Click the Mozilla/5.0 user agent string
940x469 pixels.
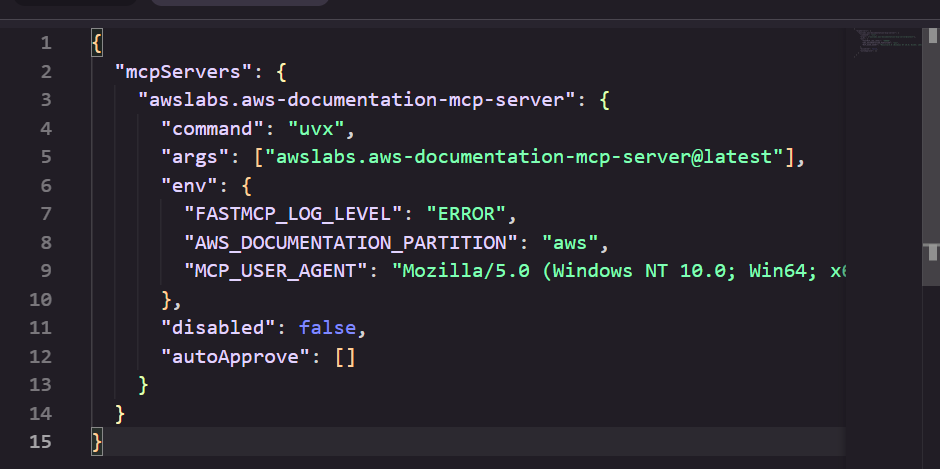click(620, 270)
